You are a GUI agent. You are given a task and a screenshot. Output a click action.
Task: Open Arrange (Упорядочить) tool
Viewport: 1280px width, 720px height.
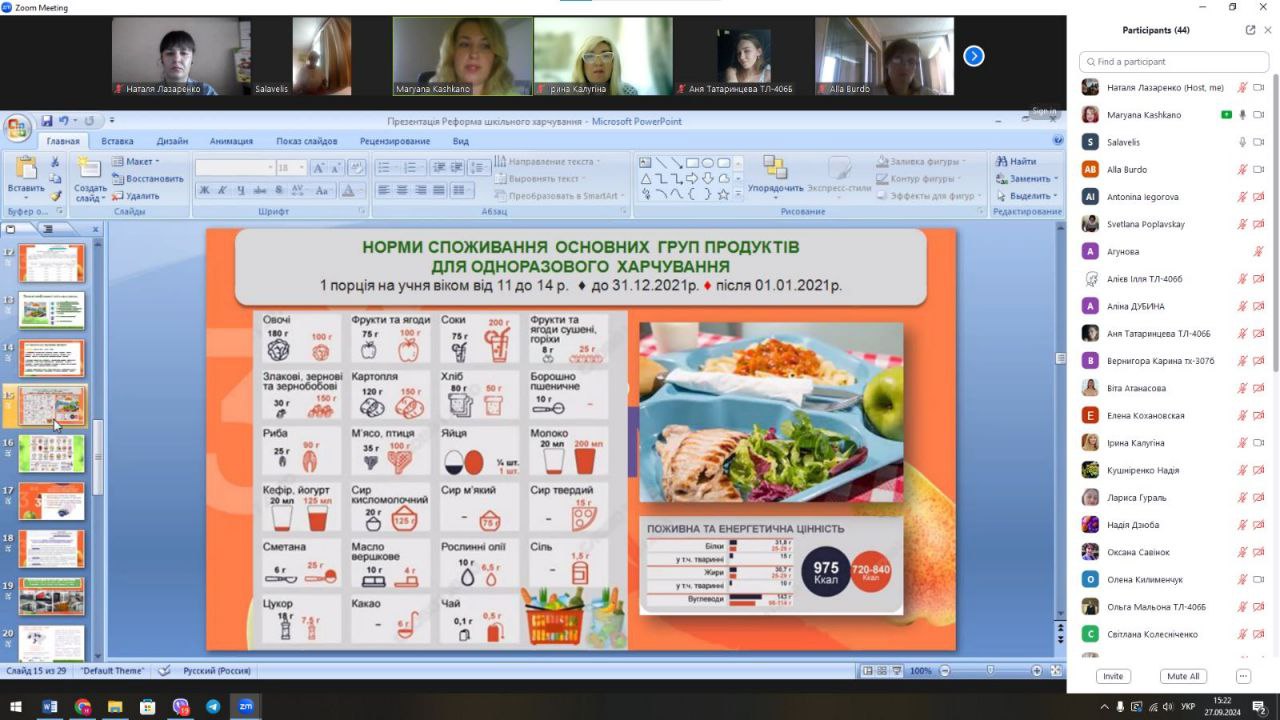(775, 174)
